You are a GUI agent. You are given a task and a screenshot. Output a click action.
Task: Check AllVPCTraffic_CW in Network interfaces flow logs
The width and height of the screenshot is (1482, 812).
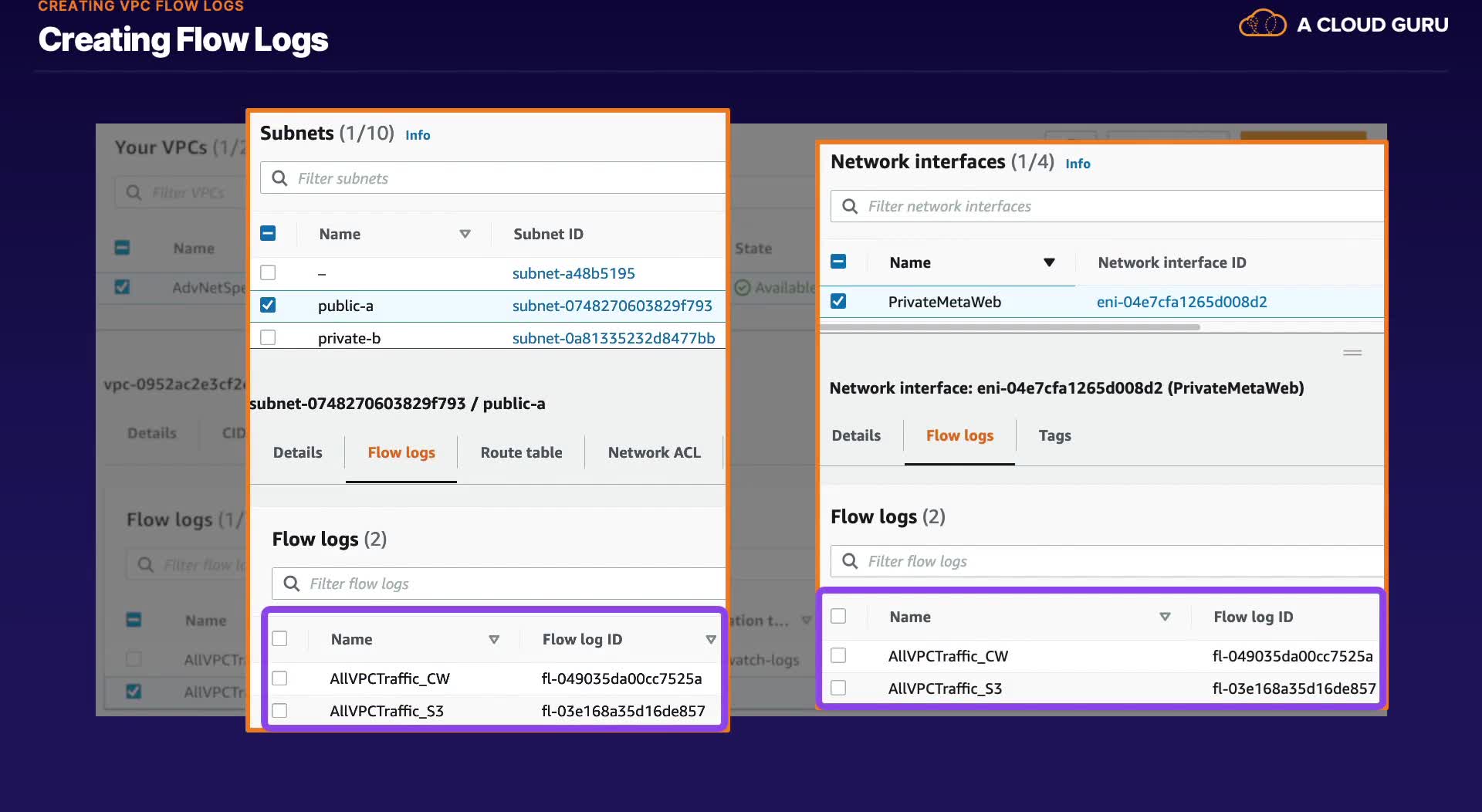[838, 655]
